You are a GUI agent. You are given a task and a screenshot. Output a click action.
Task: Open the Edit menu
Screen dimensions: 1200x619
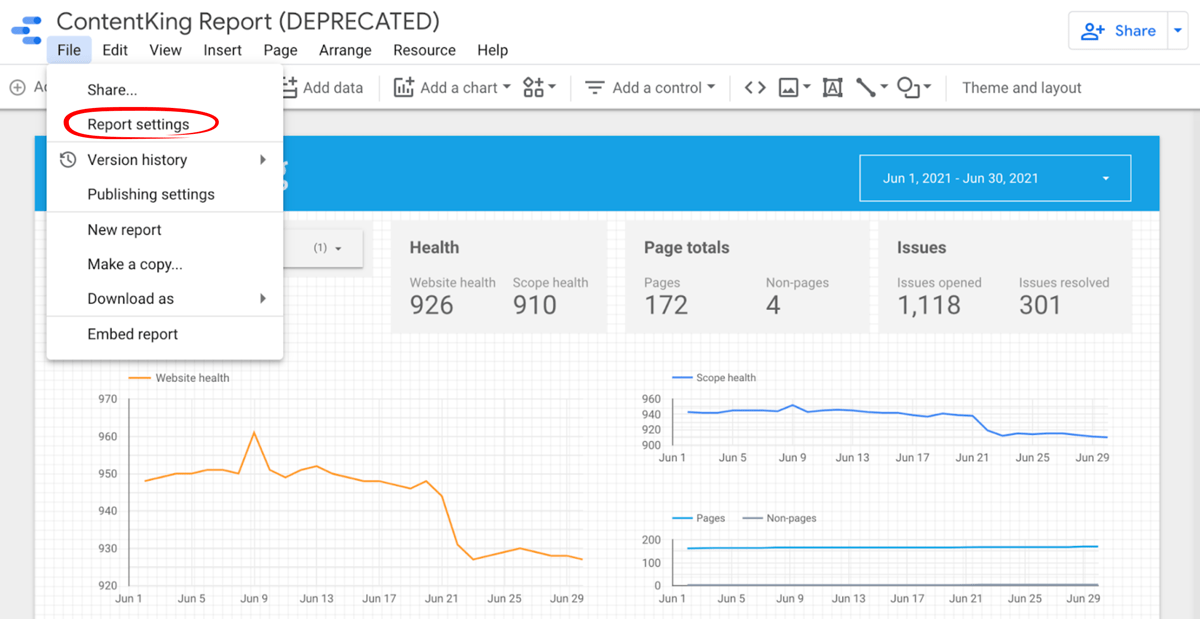pyautogui.click(x=115, y=50)
